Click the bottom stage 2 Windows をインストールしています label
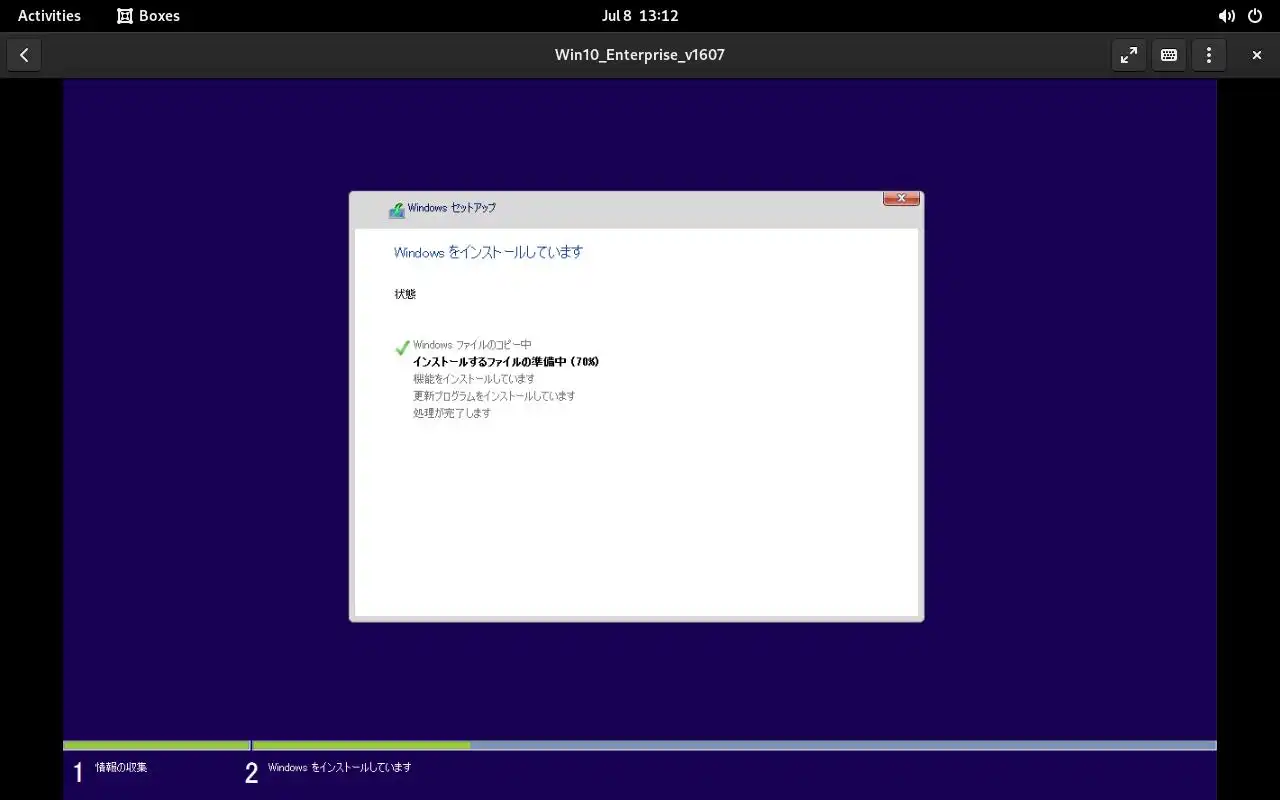Screen dimensions: 1280x800 [339, 767]
